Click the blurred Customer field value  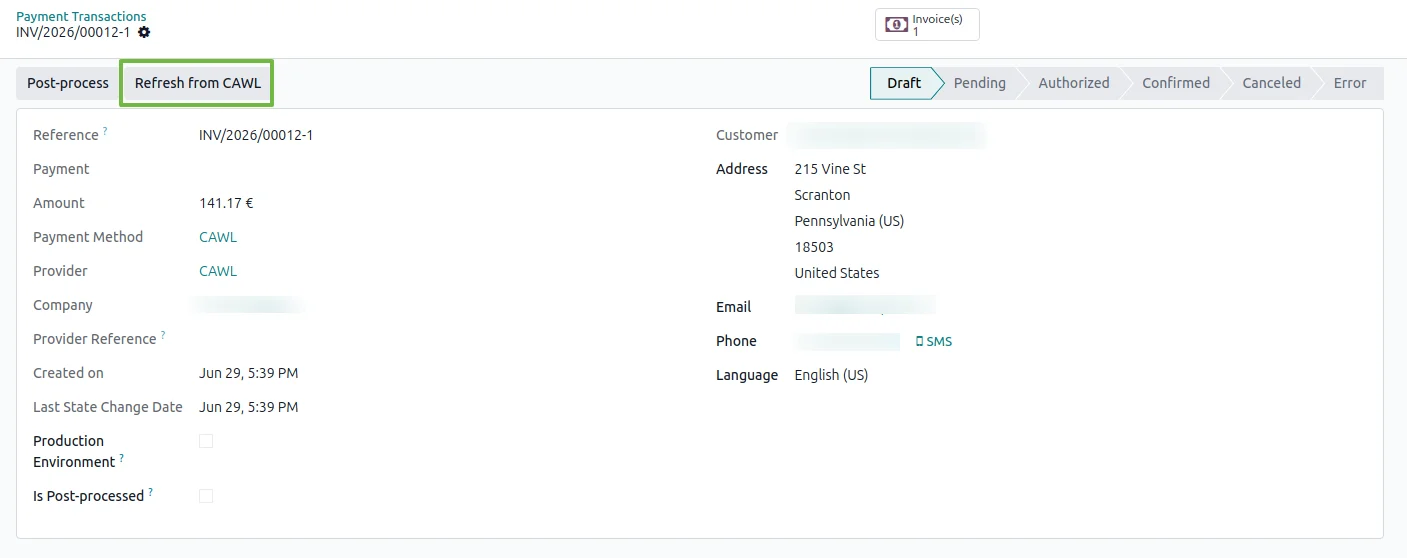(886, 135)
